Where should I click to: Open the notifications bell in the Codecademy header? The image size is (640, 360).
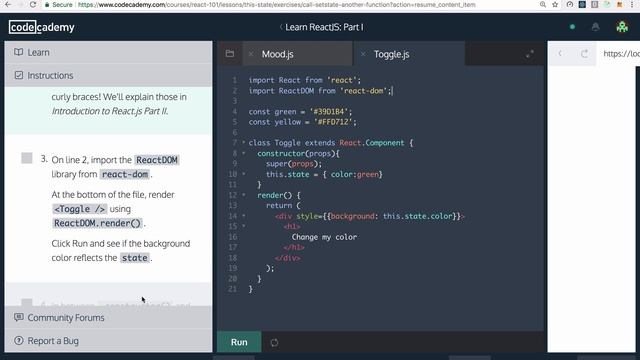click(x=596, y=27)
